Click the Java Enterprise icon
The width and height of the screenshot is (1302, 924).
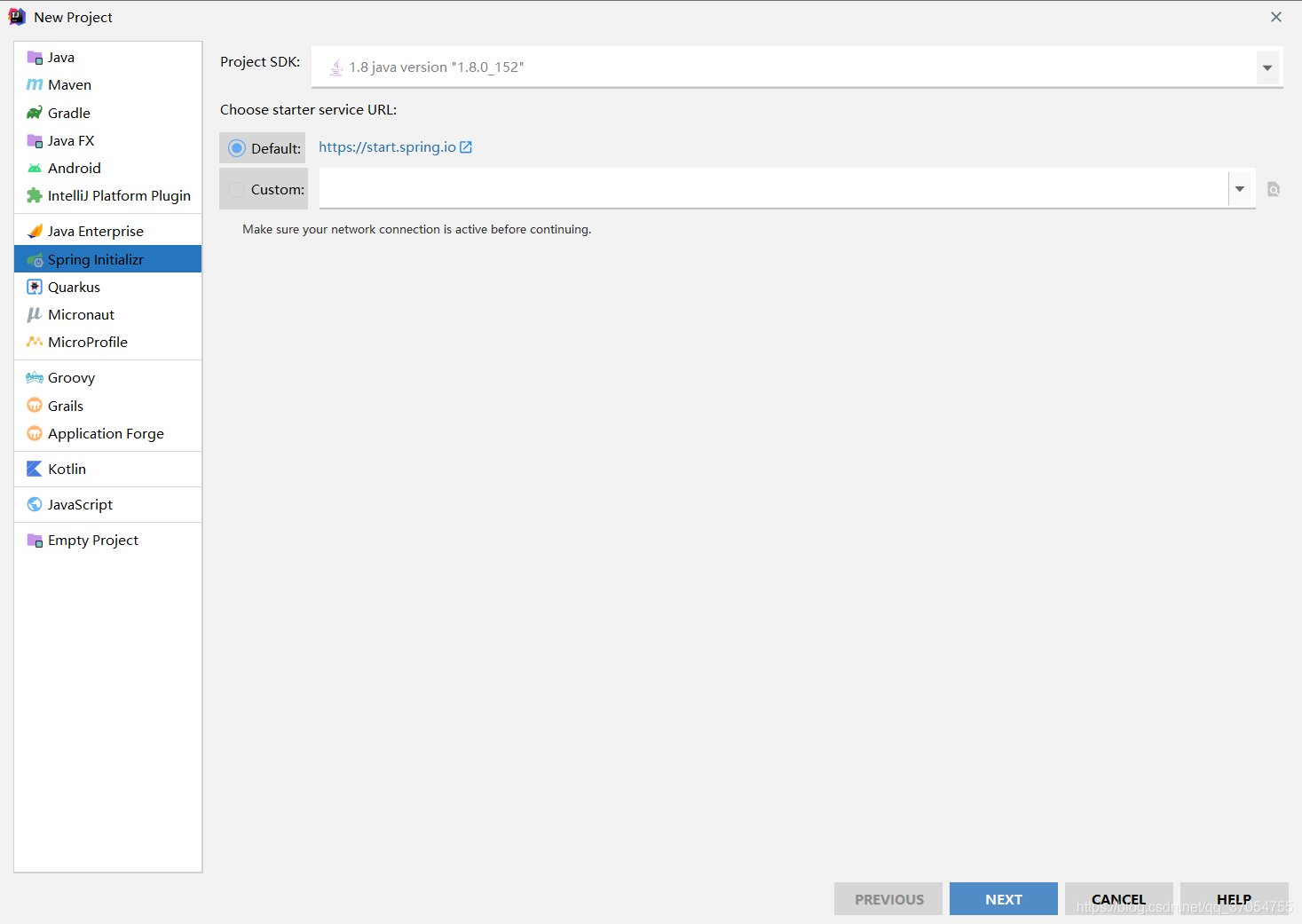35,231
